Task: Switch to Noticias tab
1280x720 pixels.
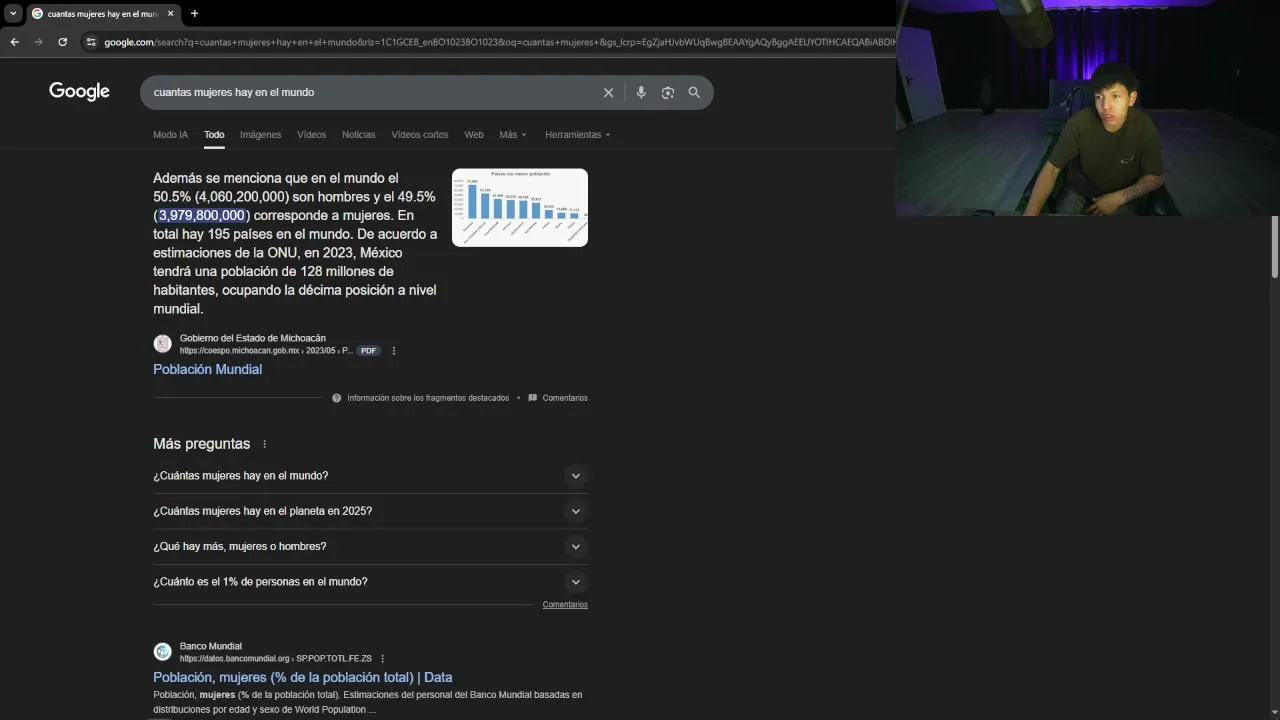Action: [358, 134]
